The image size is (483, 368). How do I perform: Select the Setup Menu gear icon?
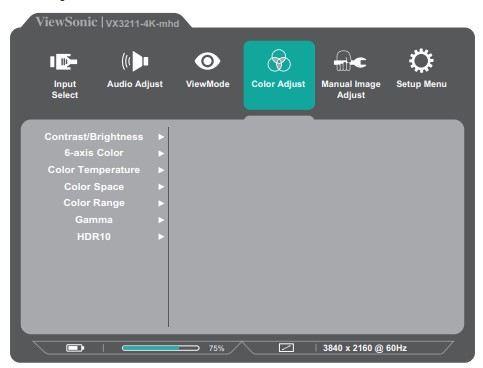coord(421,61)
